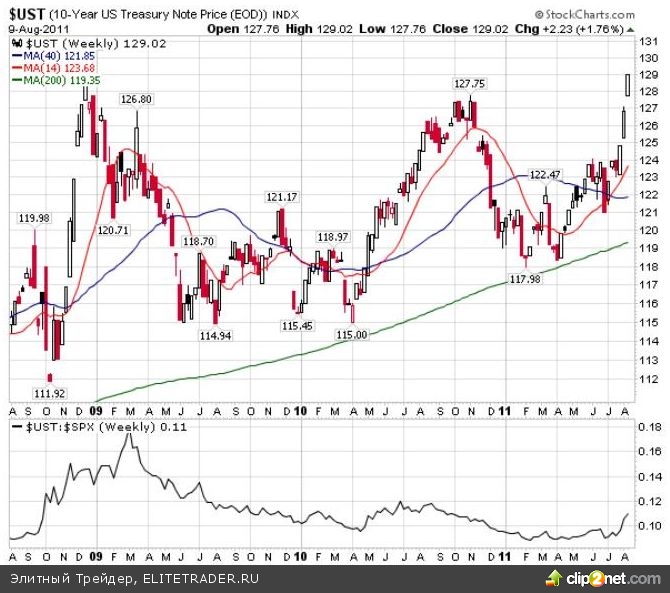The height and width of the screenshot is (593, 670).
Task: Click the 10 year label on upper axis
Action: tap(300, 411)
